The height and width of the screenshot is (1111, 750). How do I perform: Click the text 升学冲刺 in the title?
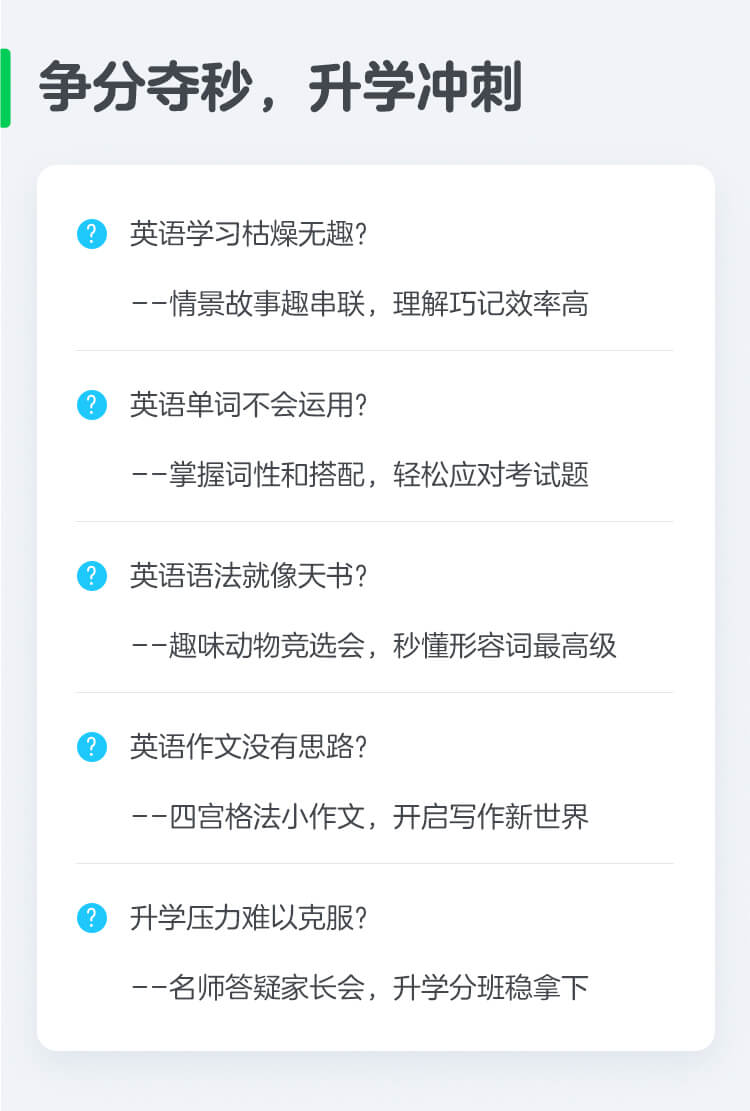(x=416, y=87)
